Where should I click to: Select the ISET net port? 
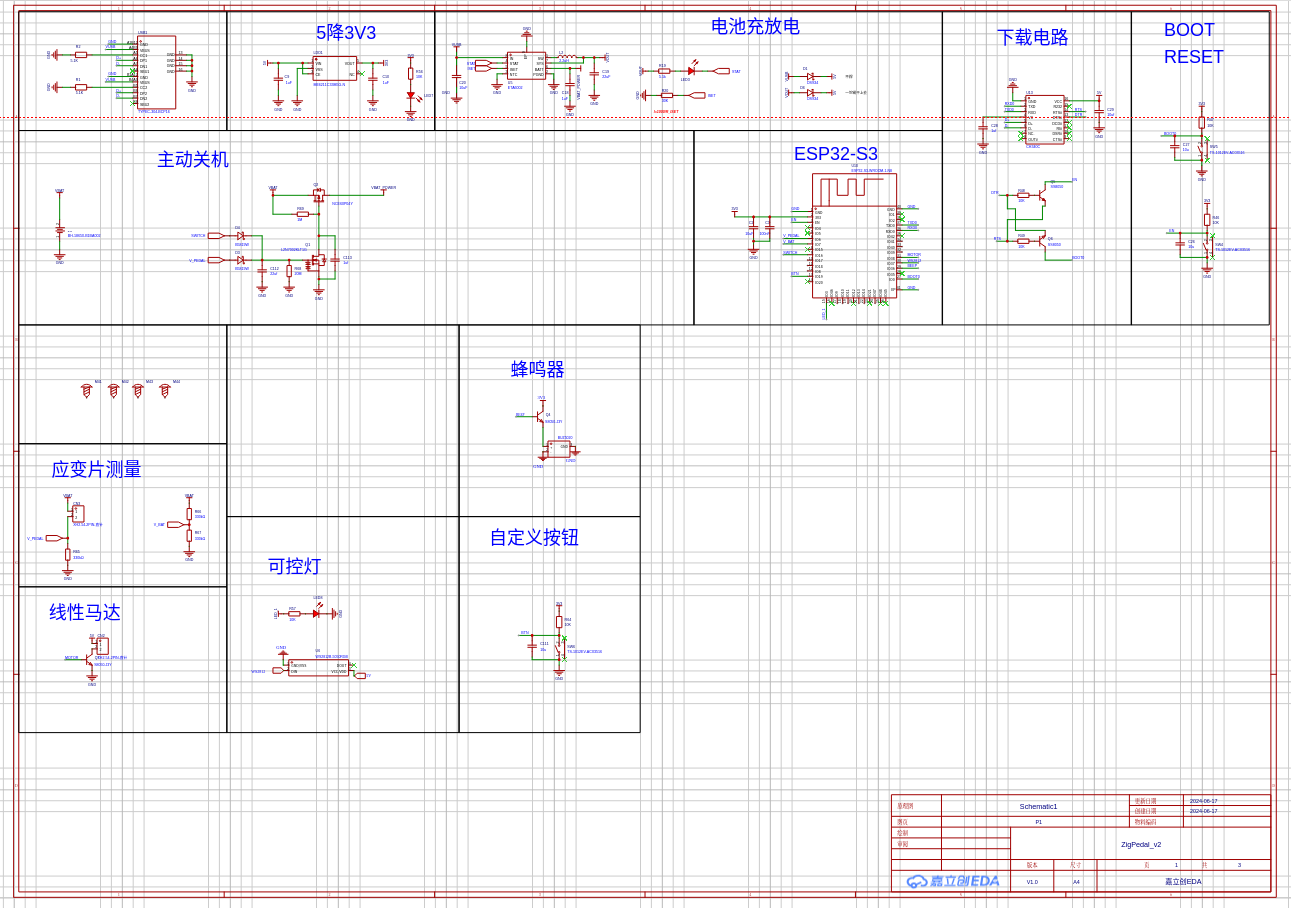pyautogui.click(x=697, y=96)
